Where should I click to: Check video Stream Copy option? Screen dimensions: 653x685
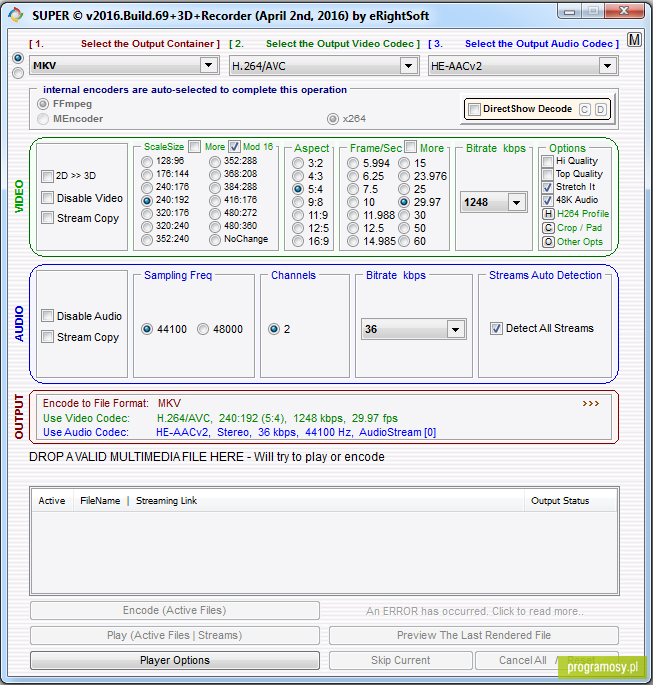(x=47, y=218)
